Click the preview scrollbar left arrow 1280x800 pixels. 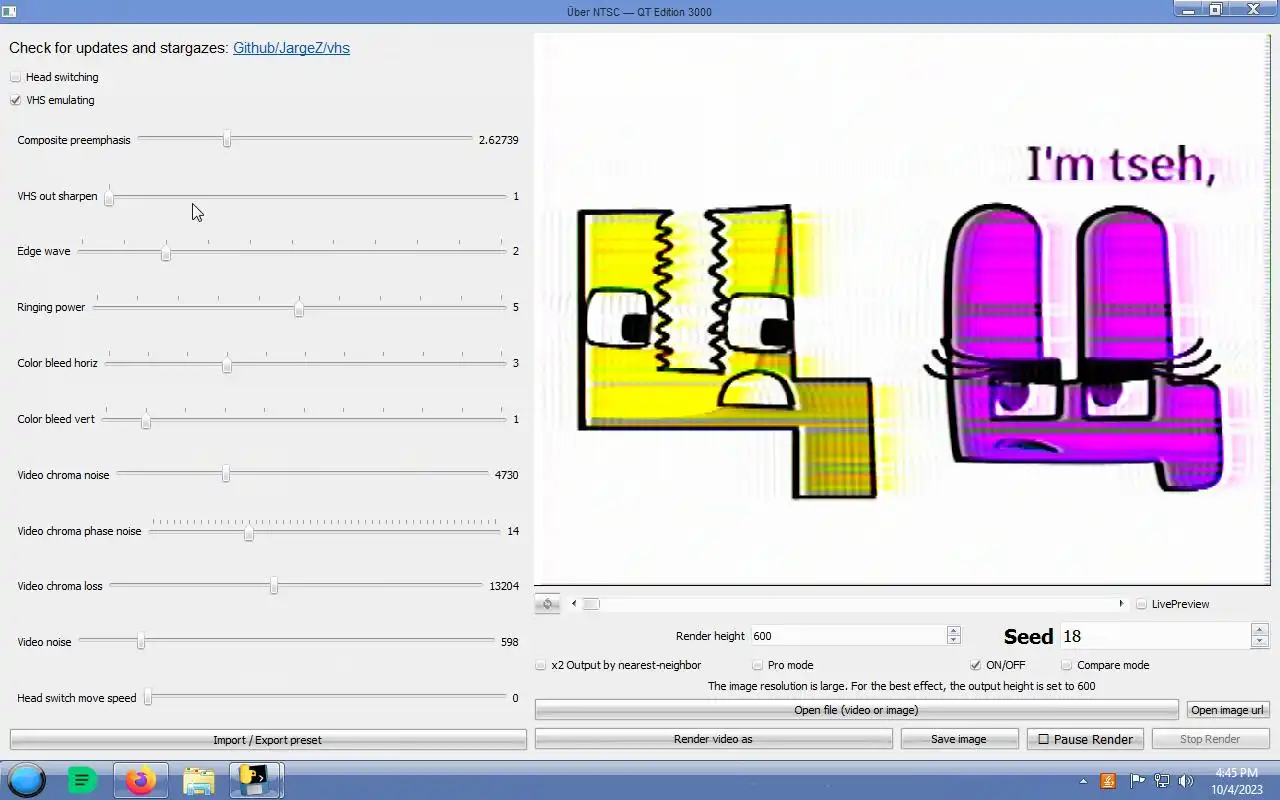574,604
